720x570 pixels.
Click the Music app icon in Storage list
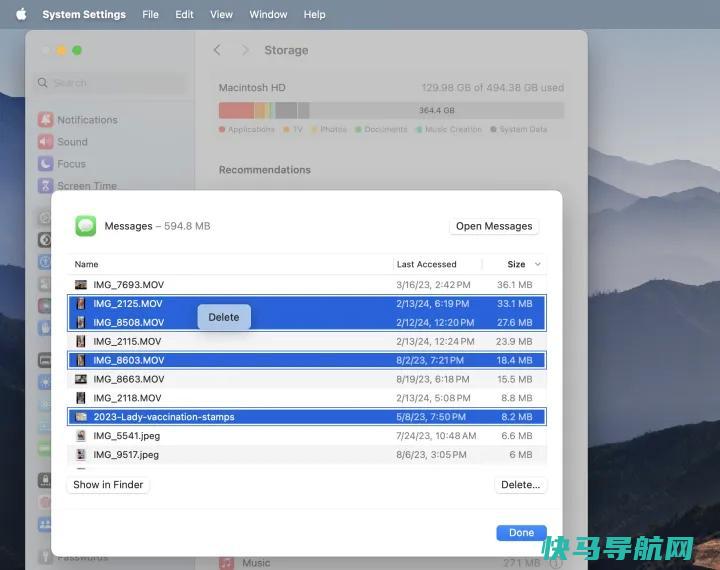226,563
